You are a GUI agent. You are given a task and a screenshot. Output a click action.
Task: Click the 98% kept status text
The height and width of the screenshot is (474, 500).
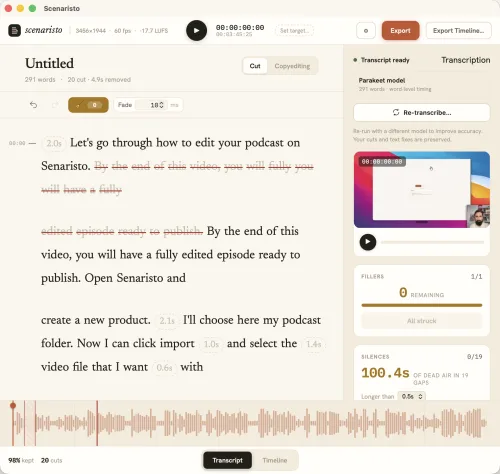point(21,460)
